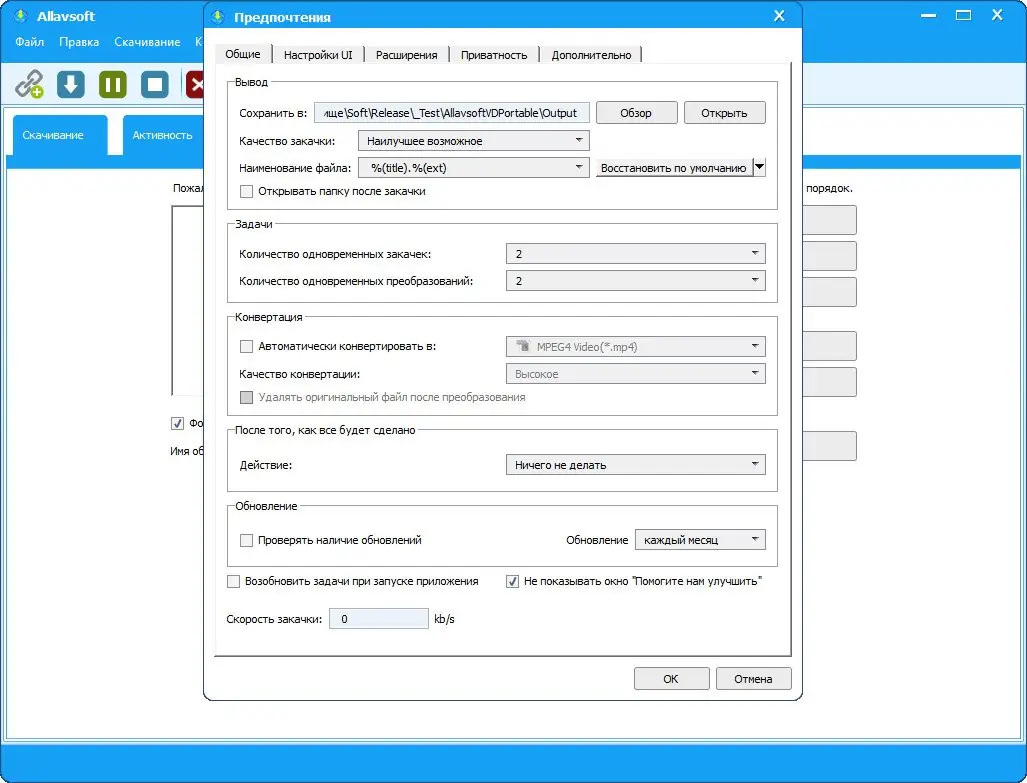1027x783 pixels.
Task: Click the green pause icon
Action: 111,84
